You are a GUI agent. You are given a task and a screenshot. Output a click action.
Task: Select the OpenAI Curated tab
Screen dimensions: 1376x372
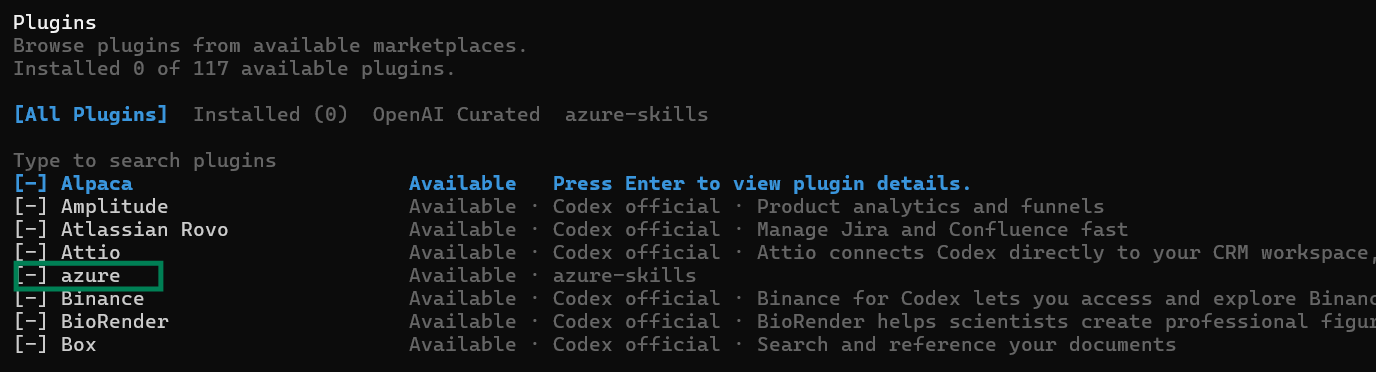point(456,115)
